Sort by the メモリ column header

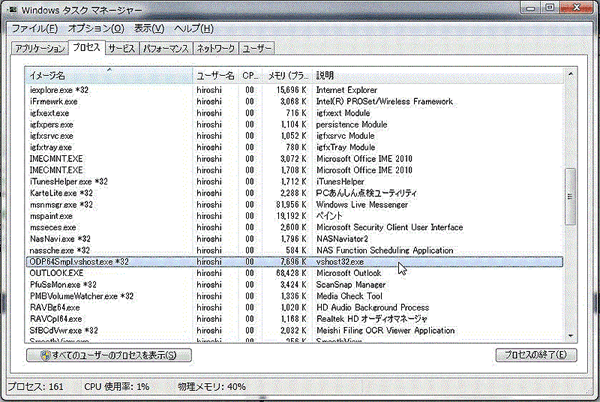click(x=287, y=76)
